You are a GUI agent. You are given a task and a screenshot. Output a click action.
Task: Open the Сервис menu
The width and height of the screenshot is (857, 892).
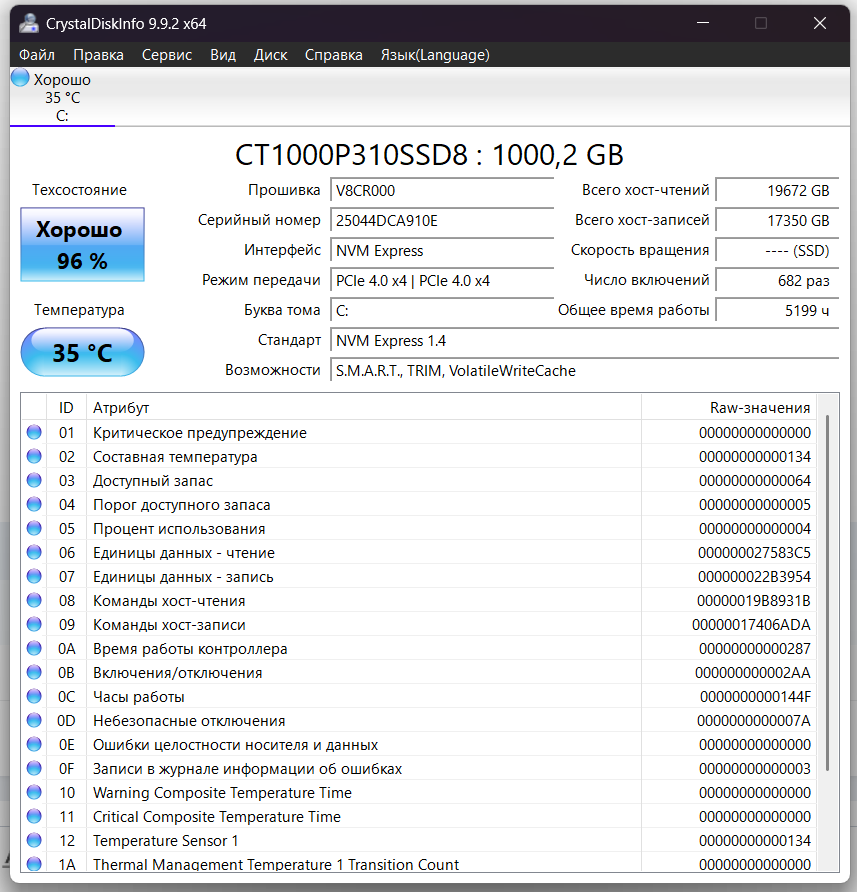167,55
